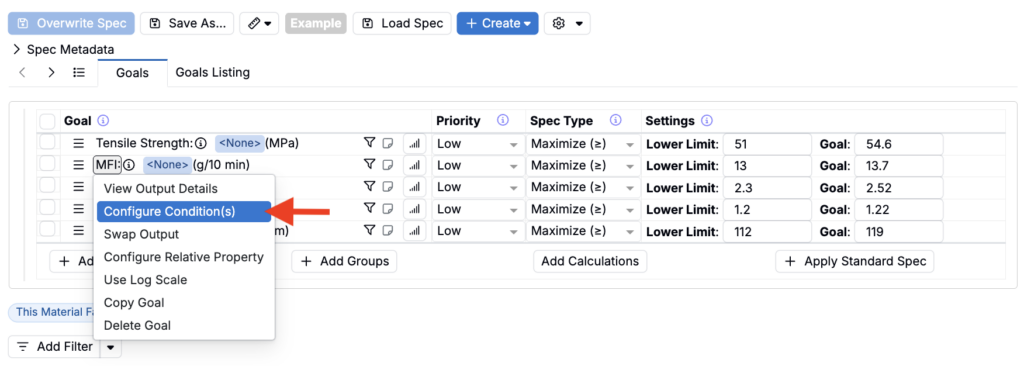Open Priority dropdown for MFI row

[478, 165]
